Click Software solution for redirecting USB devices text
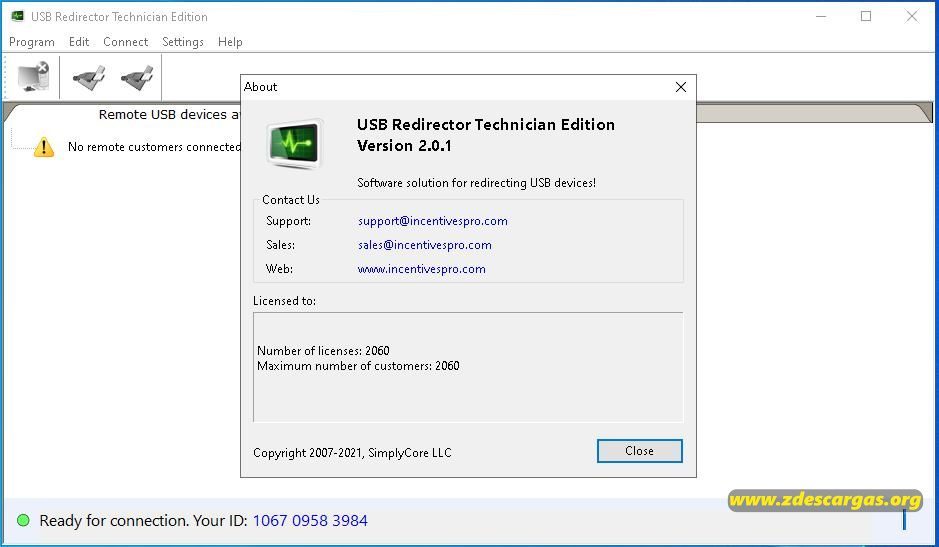Viewport: 939px width, 547px height. coord(476,183)
